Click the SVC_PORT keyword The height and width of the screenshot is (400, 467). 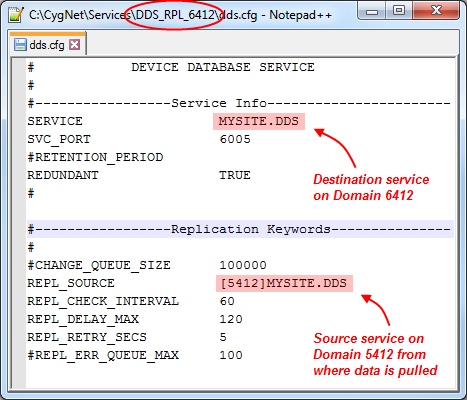[x=59, y=139]
